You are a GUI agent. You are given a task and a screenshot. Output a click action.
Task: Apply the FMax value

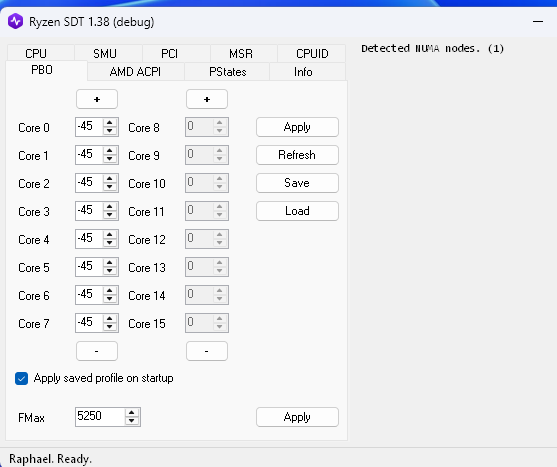click(297, 417)
